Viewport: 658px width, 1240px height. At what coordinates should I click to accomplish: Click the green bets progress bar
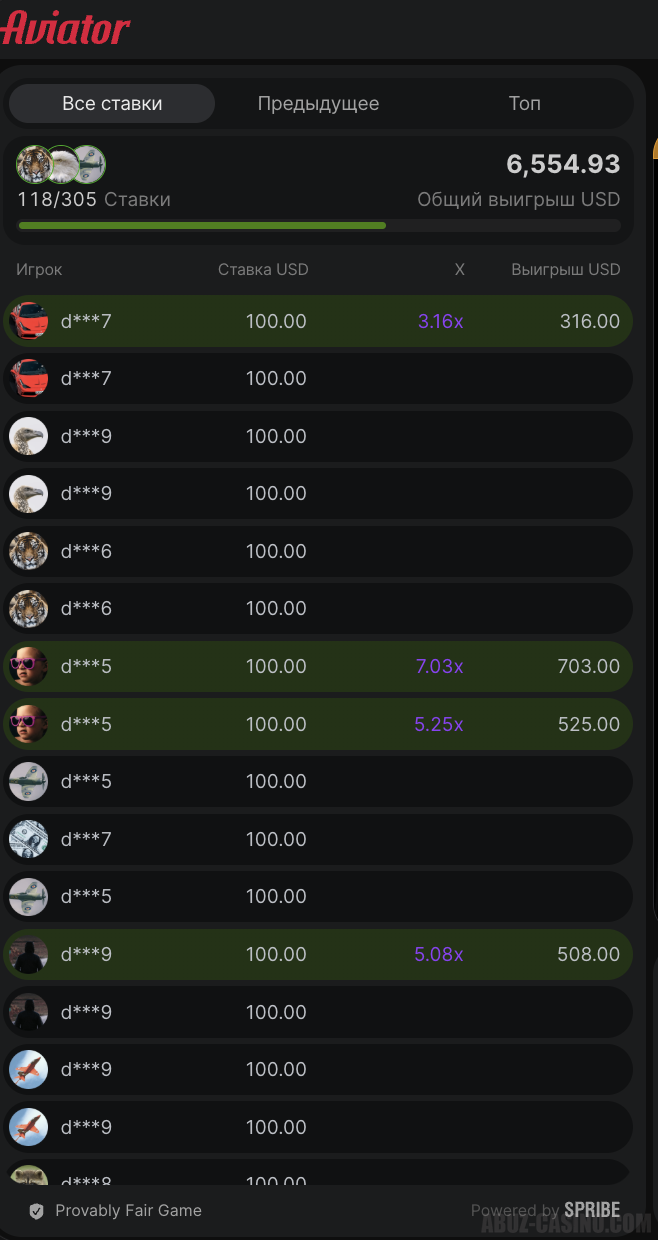point(202,226)
